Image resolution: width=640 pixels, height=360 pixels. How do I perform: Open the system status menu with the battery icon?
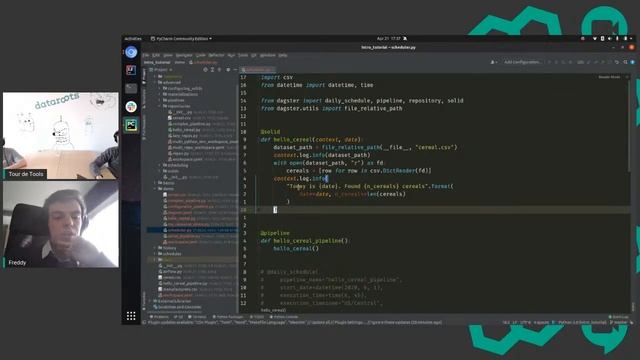626,39
